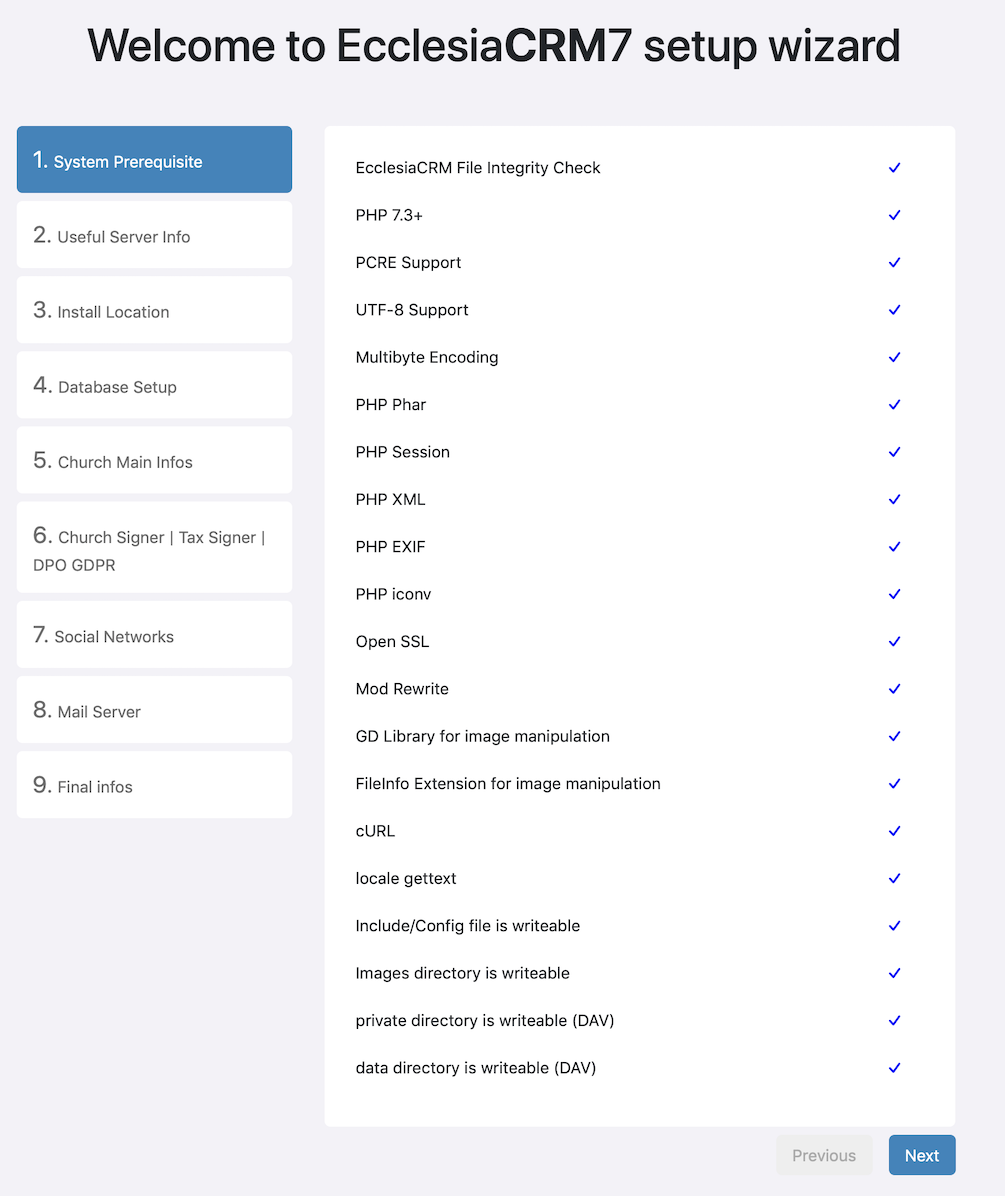Click the GD Library checkmark
This screenshot has height=1196, width=1005.
coord(894,736)
